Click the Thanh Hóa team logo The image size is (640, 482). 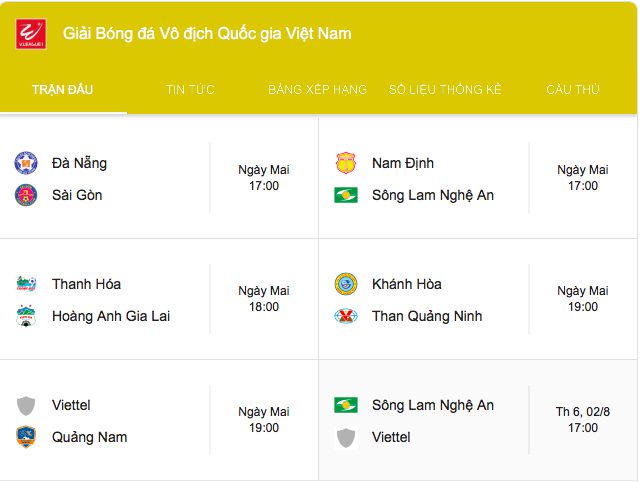coord(26,284)
